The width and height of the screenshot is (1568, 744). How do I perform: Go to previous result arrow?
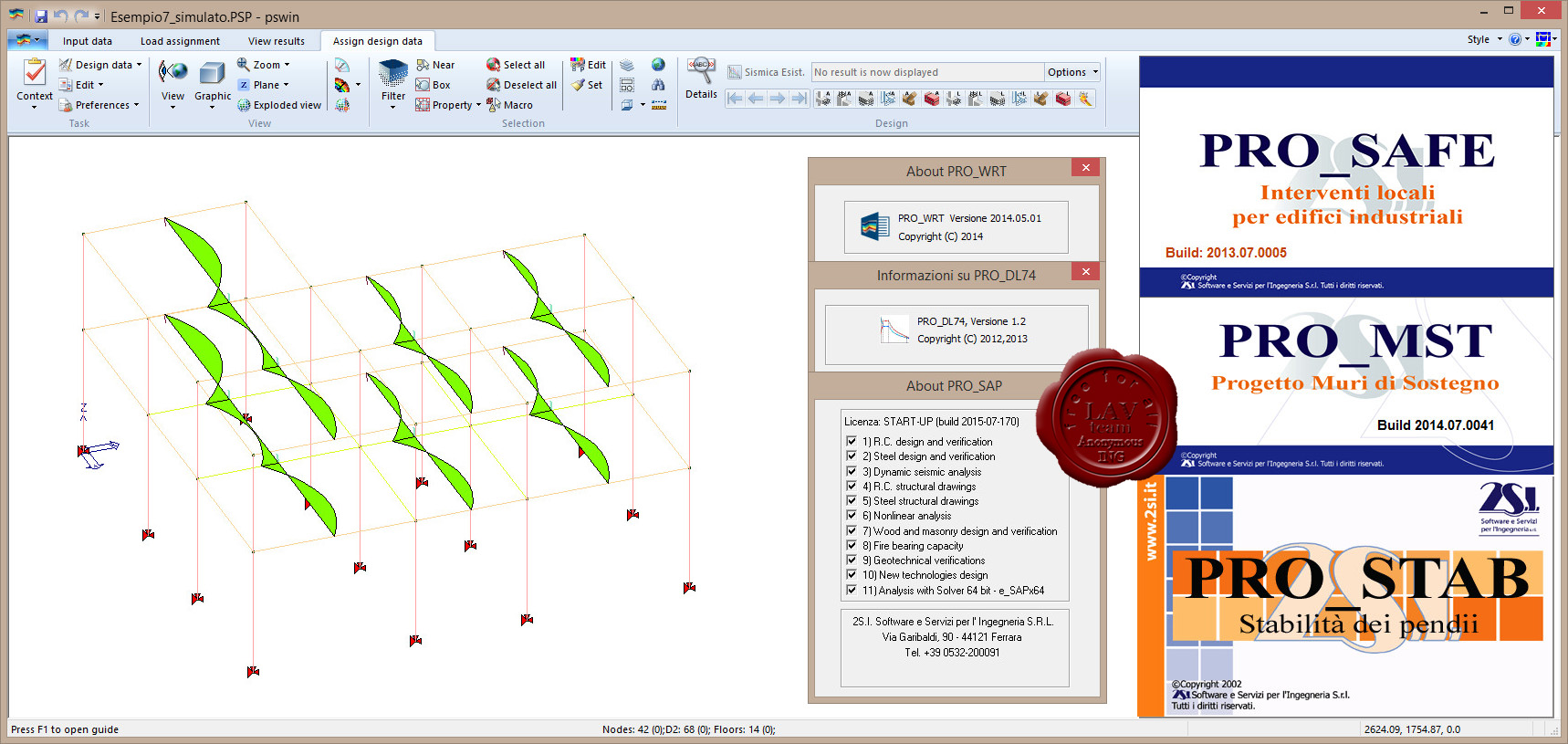click(x=756, y=99)
